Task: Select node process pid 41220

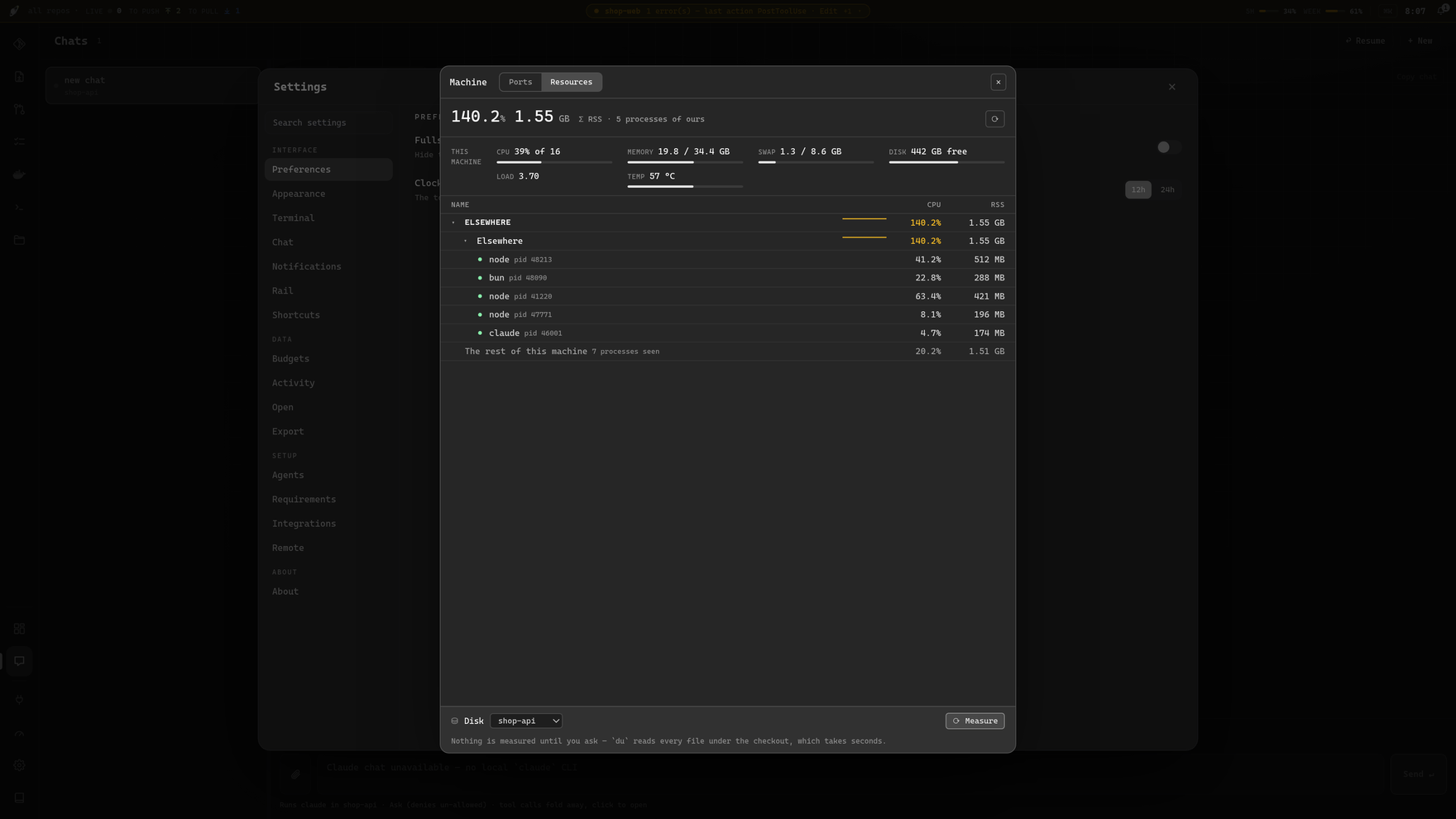Action: (x=727, y=296)
